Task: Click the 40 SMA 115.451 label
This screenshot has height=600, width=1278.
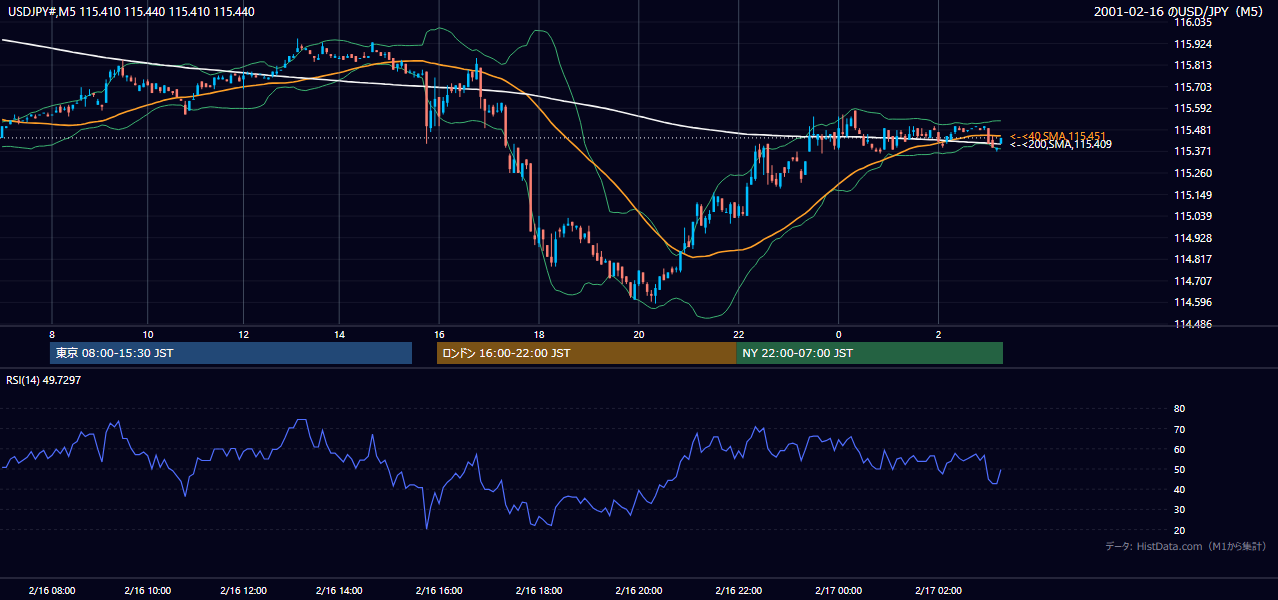Action: point(1060,136)
